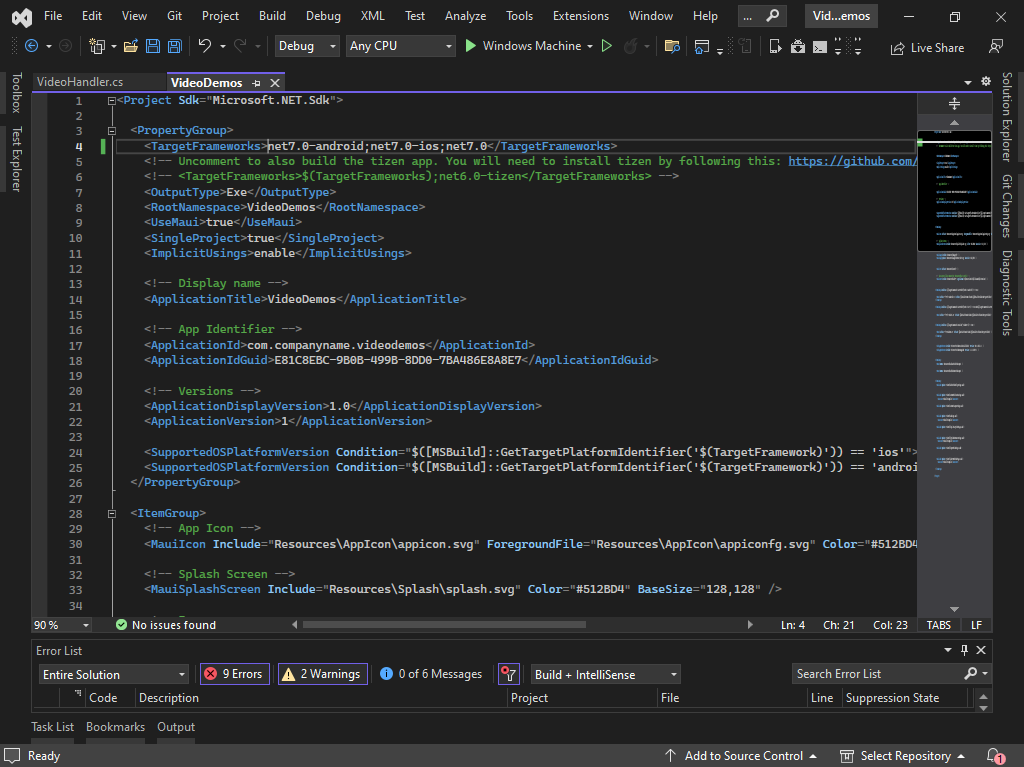Click the Undo arrow icon

pos(205,46)
